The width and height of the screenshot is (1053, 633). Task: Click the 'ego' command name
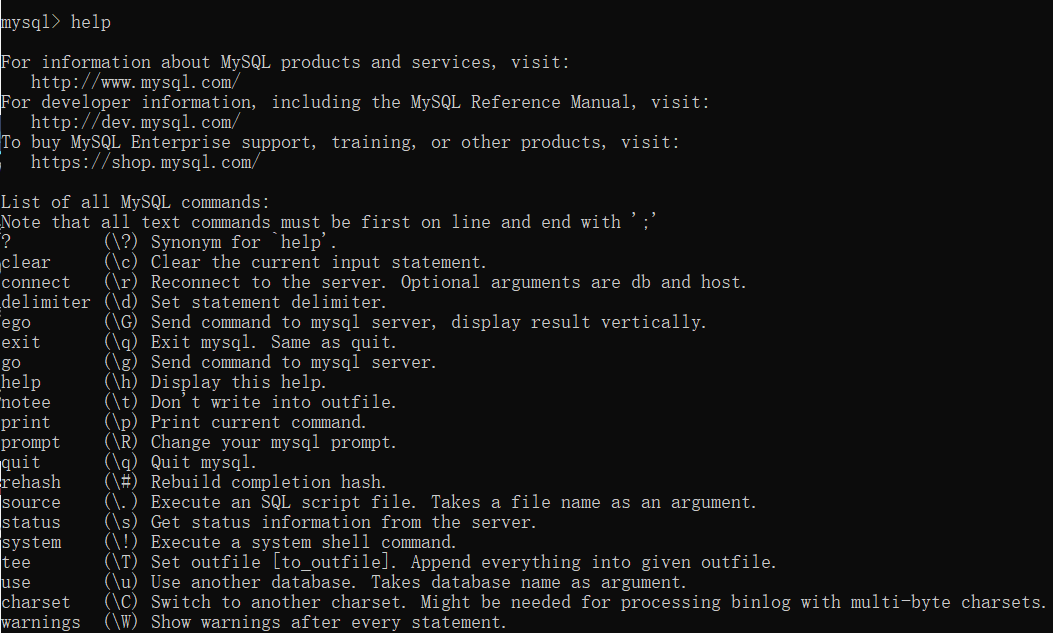coord(16,322)
